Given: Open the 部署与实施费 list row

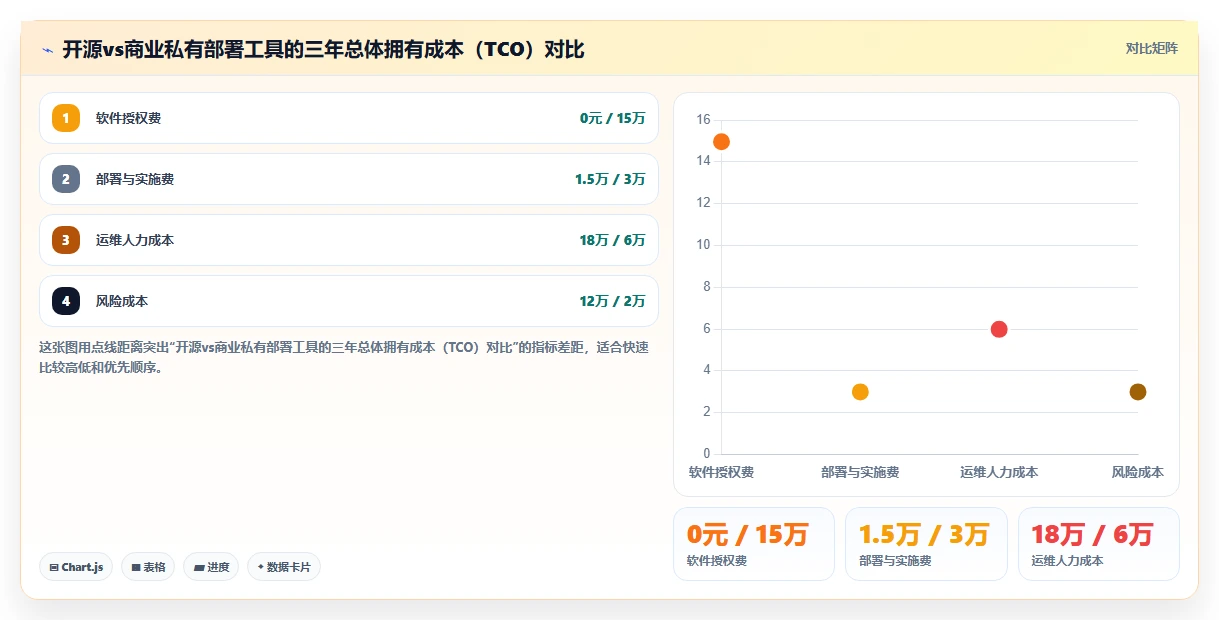Looking at the screenshot, I should tap(348, 179).
